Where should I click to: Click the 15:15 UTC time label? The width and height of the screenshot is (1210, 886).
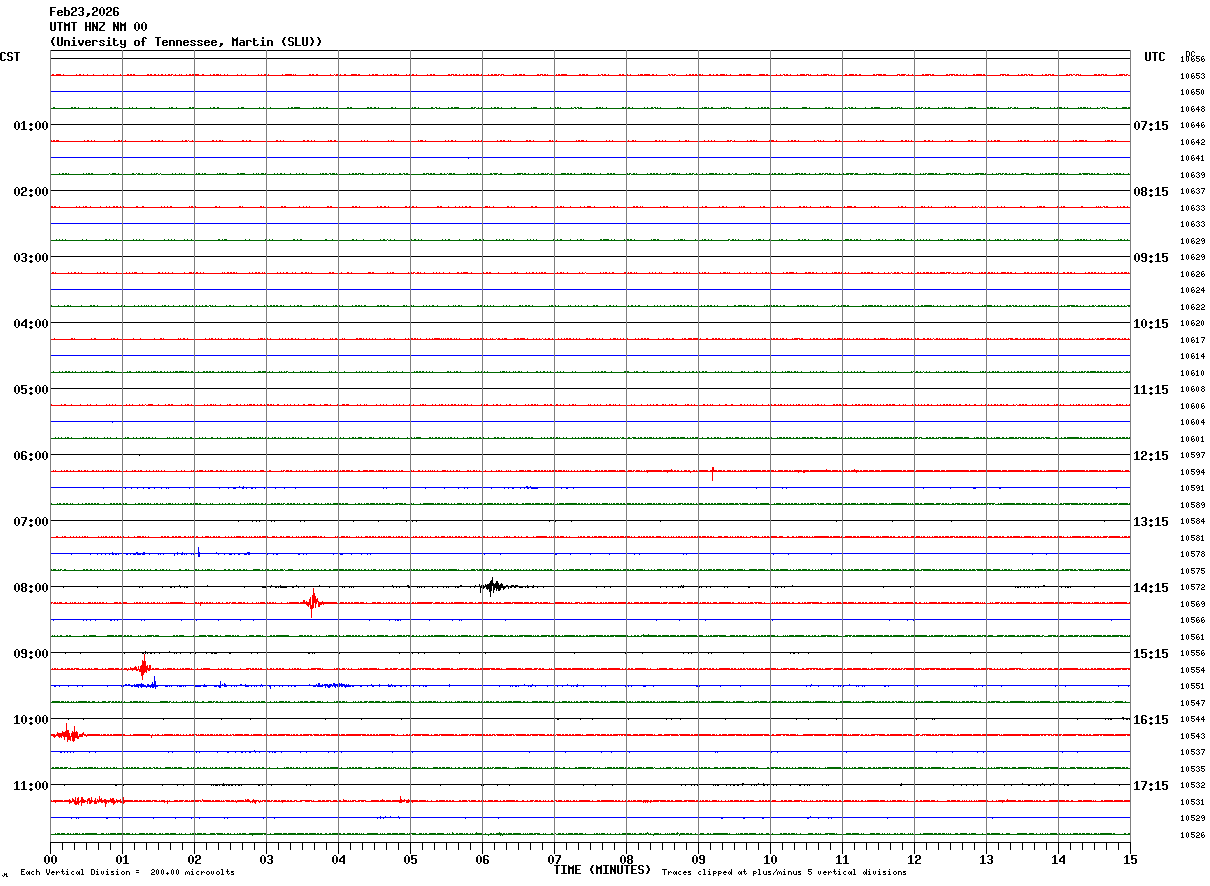click(x=1151, y=654)
